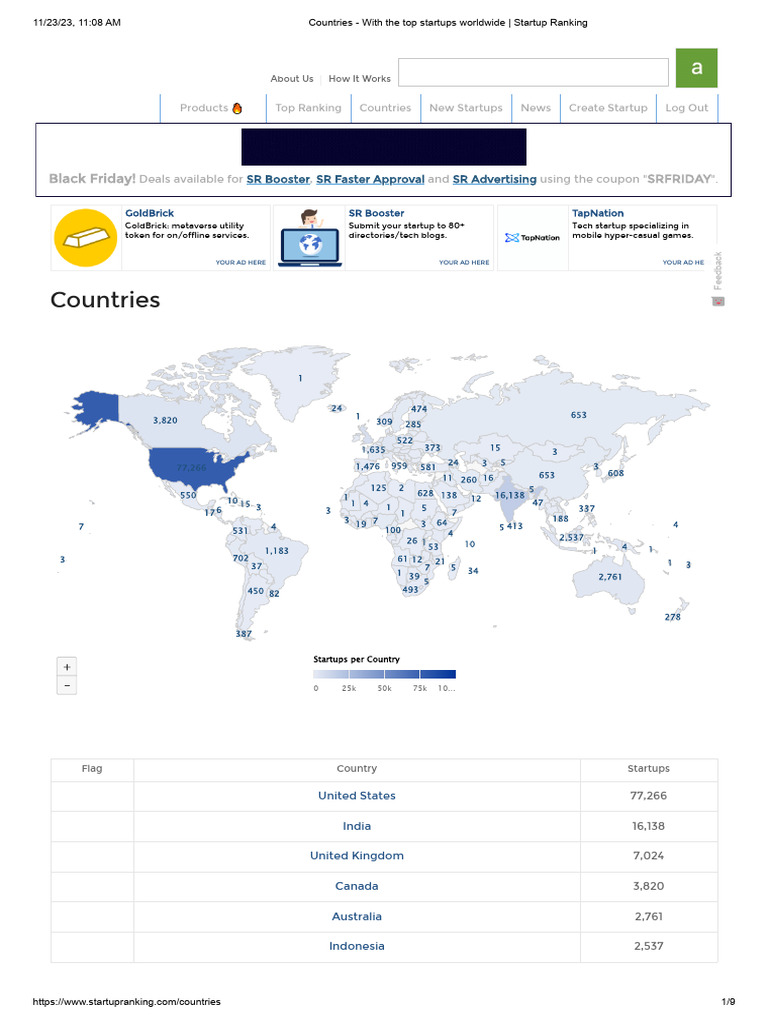Follow the SR Advertising link
Image resolution: width=768 pixels, height=1024 pixels.
494,179
